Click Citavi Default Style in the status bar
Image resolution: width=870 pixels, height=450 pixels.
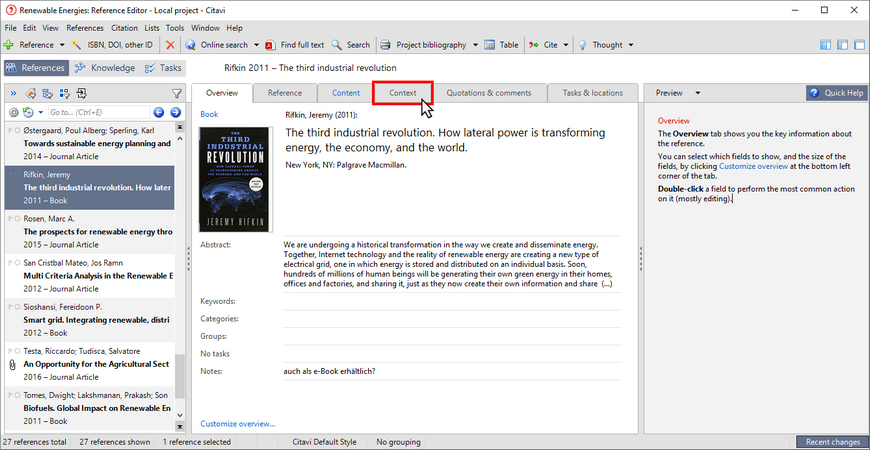pyautogui.click(x=325, y=442)
